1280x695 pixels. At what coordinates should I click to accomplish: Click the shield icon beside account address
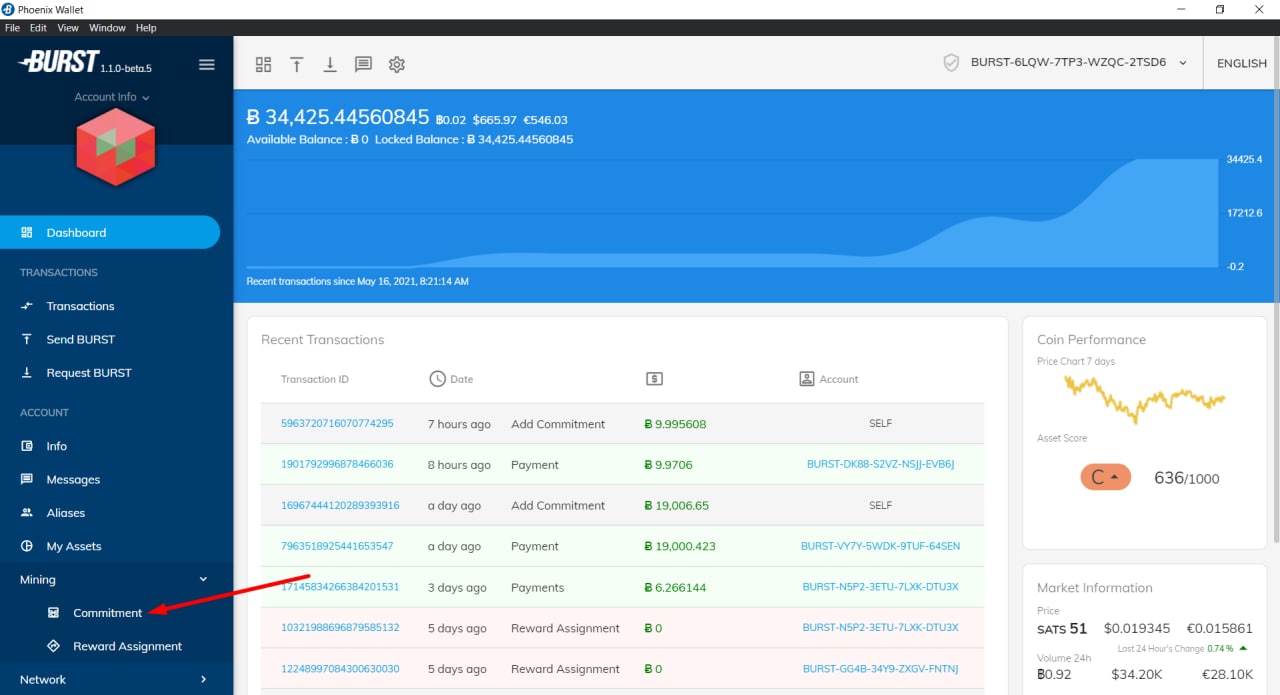952,62
